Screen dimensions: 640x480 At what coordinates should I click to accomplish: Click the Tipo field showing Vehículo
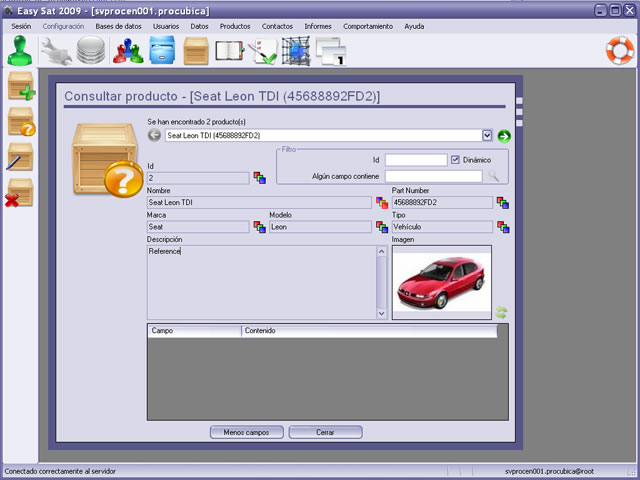click(x=442, y=227)
